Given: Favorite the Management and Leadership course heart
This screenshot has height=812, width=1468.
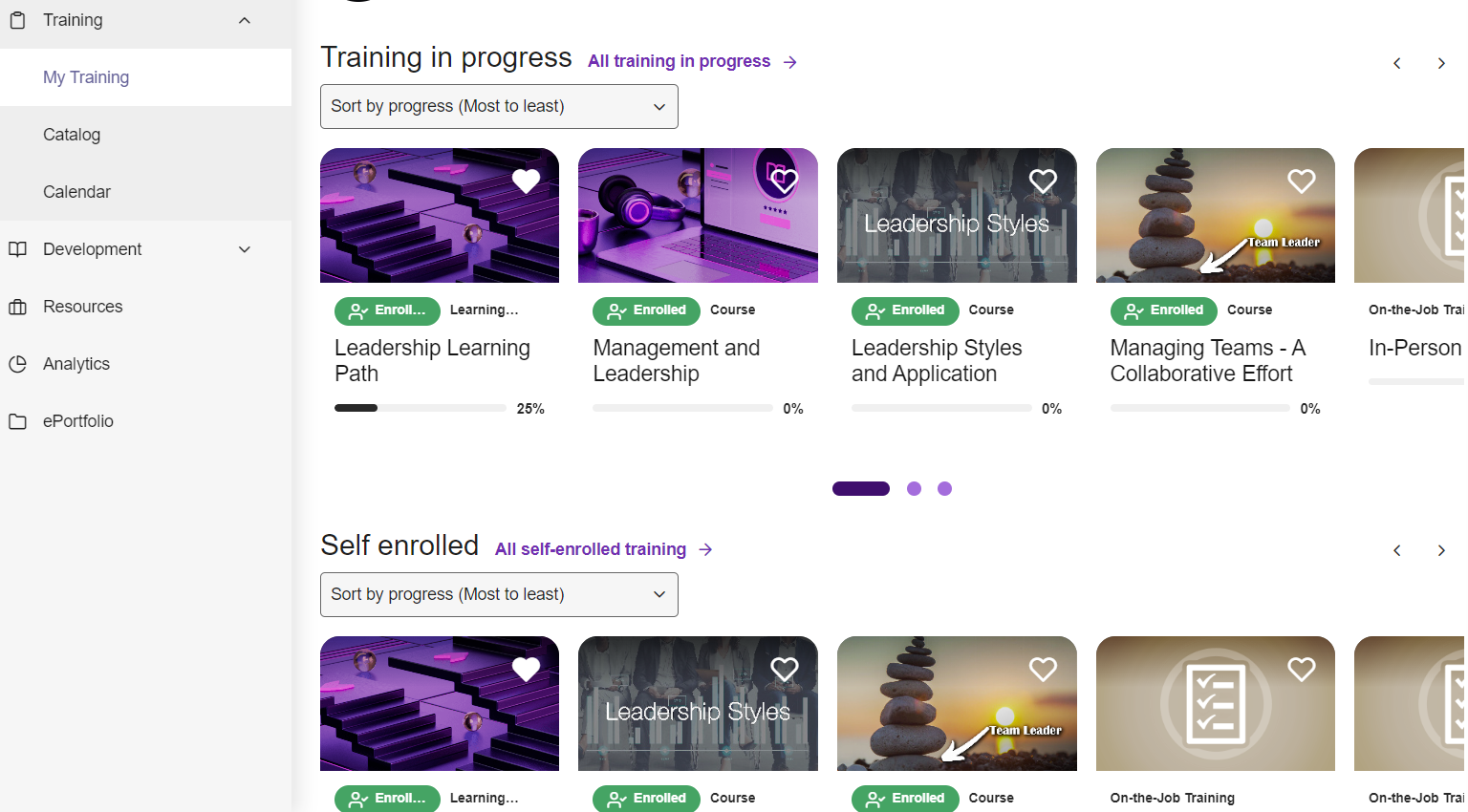Looking at the screenshot, I should coord(784,181).
